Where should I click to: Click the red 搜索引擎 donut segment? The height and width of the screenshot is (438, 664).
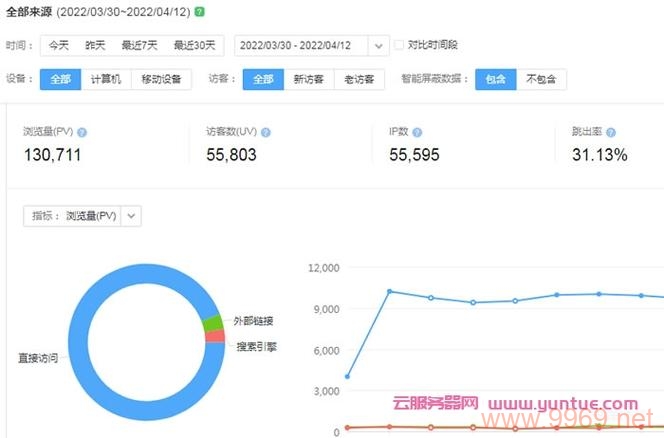215,336
